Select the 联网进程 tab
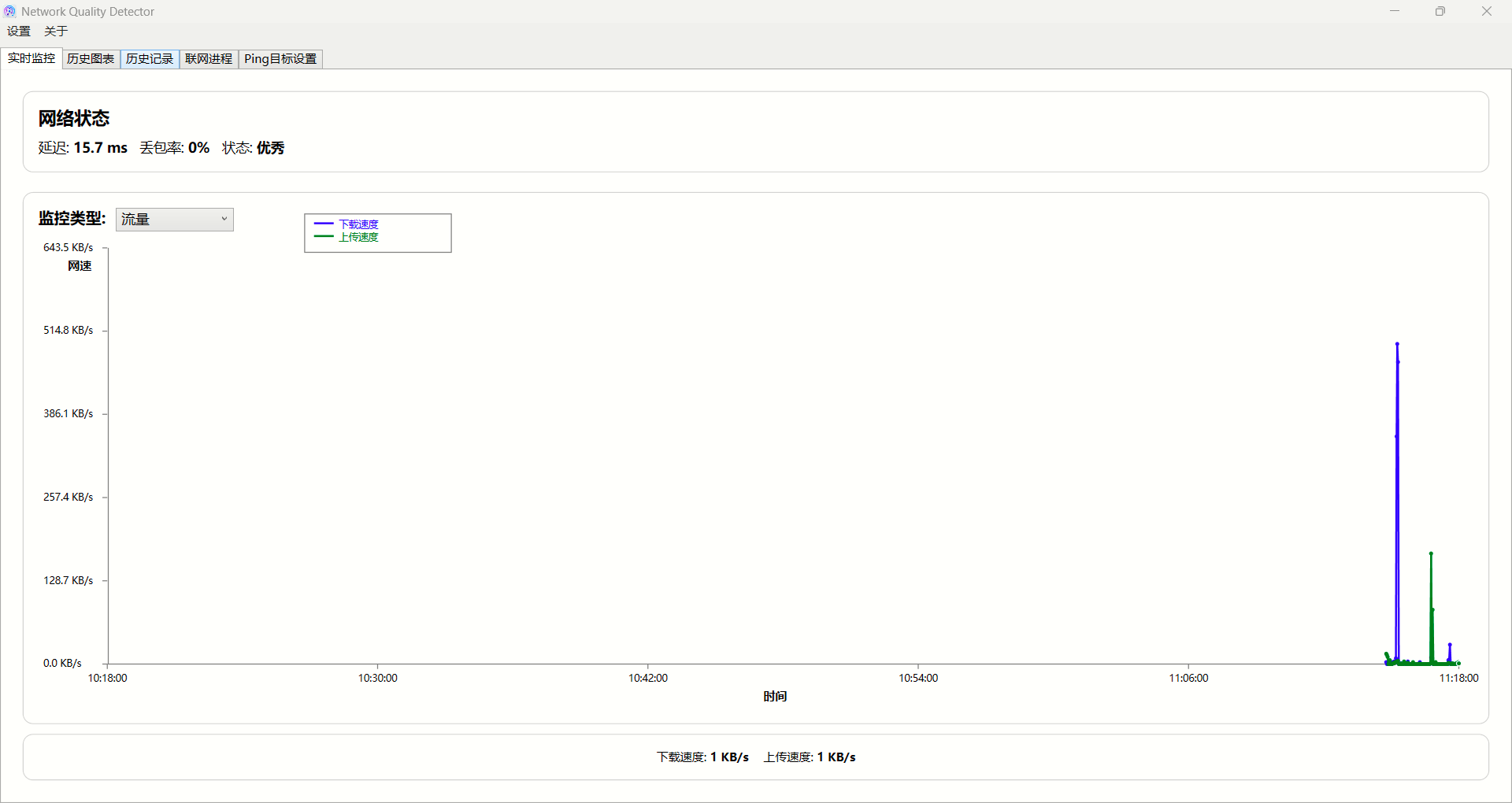 [x=209, y=59]
